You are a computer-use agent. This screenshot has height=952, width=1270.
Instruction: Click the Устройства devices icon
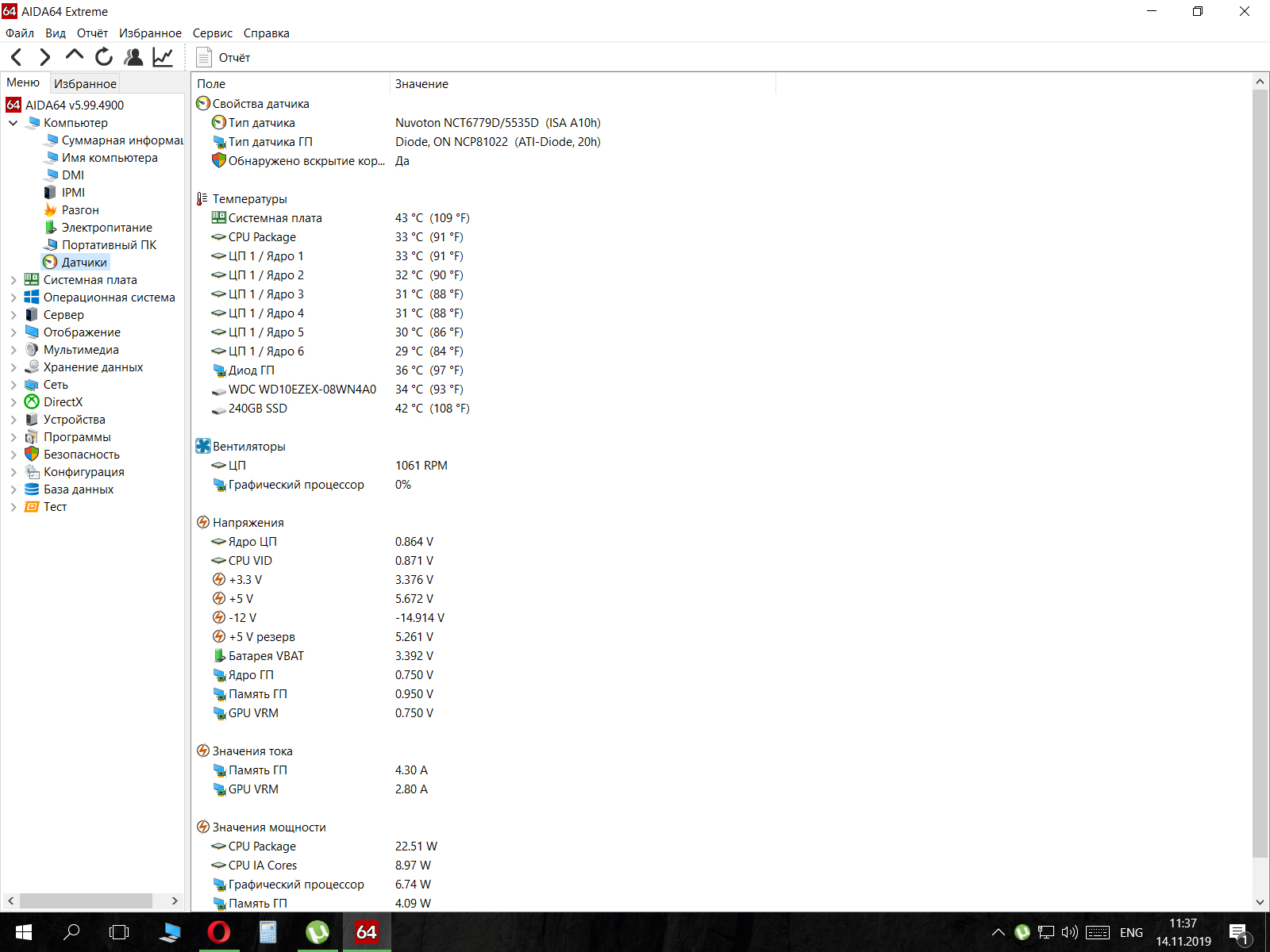point(32,420)
